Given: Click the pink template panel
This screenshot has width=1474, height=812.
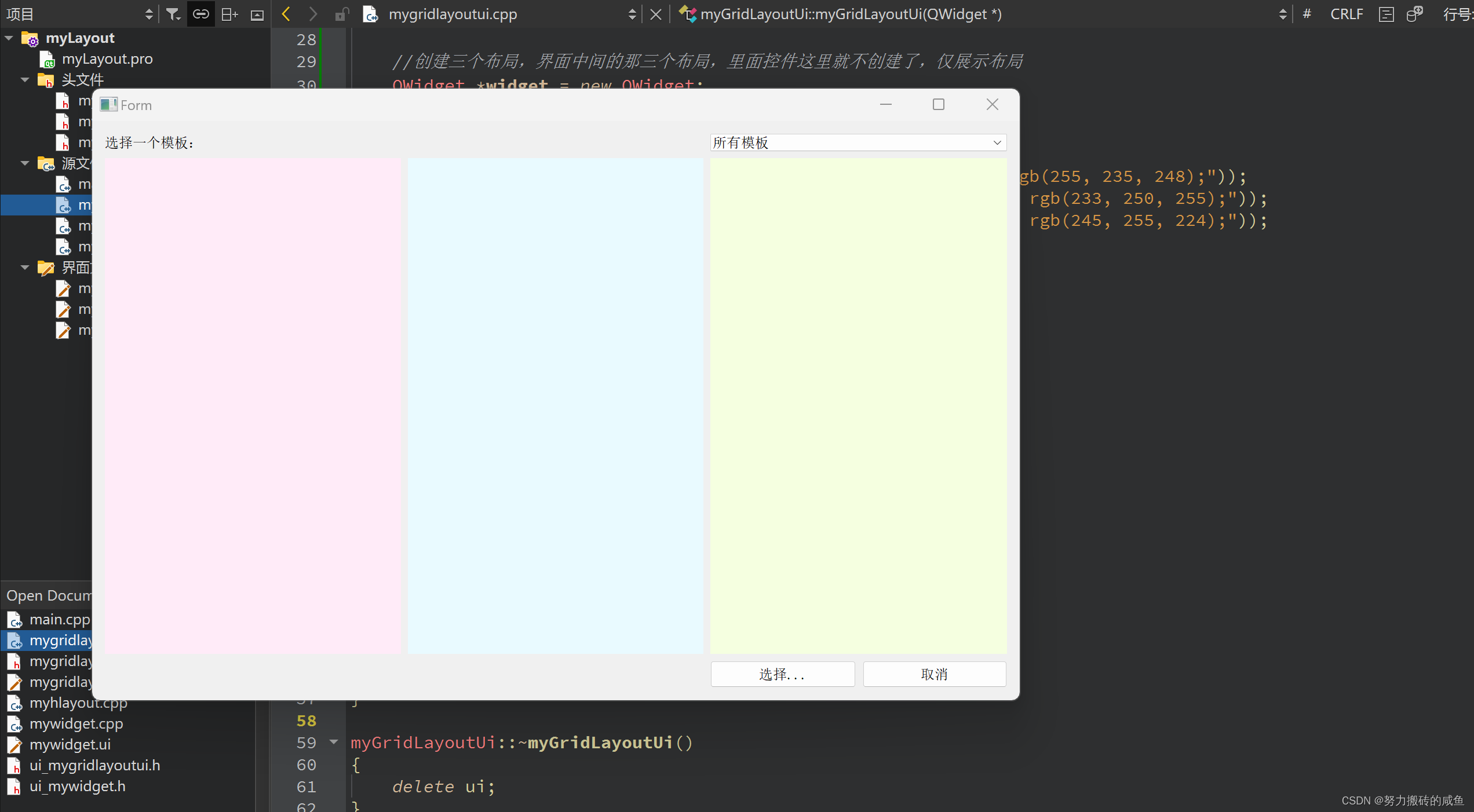Looking at the screenshot, I should point(253,405).
